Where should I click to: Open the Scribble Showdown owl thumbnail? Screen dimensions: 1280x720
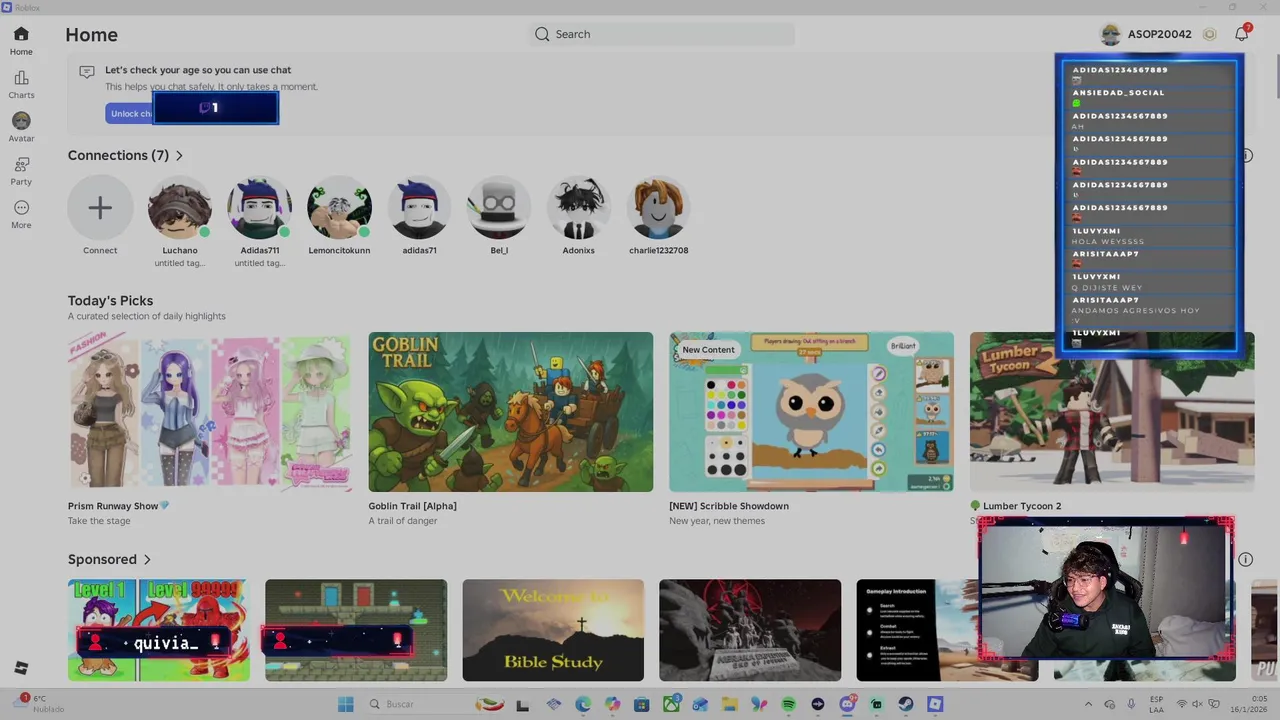(x=811, y=412)
